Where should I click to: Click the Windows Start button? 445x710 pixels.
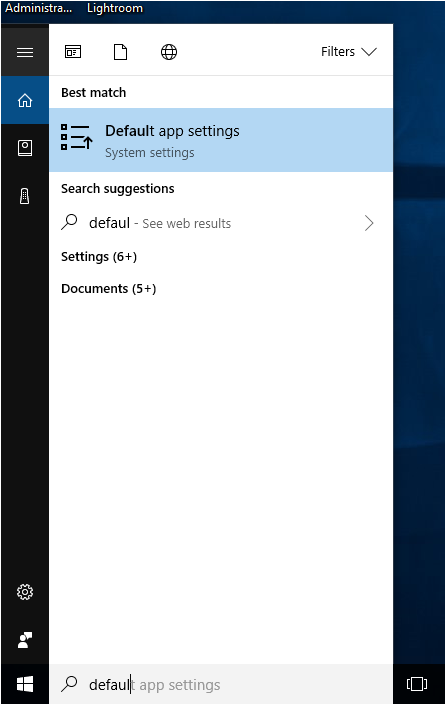tap(25, 684)
